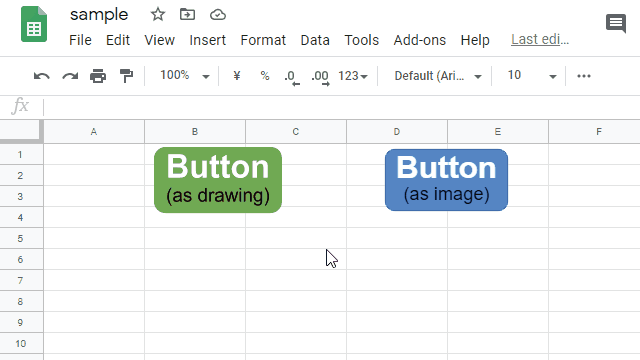
Task: Open the comment history icon
Action: pos(616,24)
